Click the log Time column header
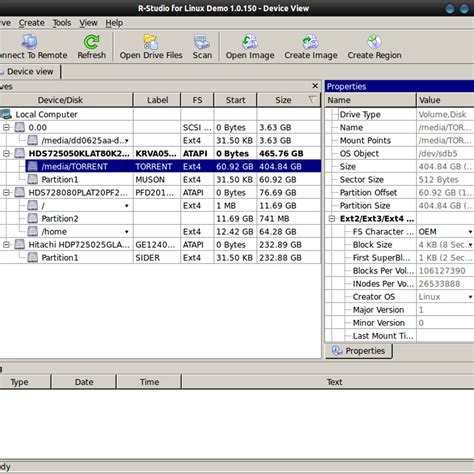The height and width of the screenshot is (474, 474). [149, 382]
